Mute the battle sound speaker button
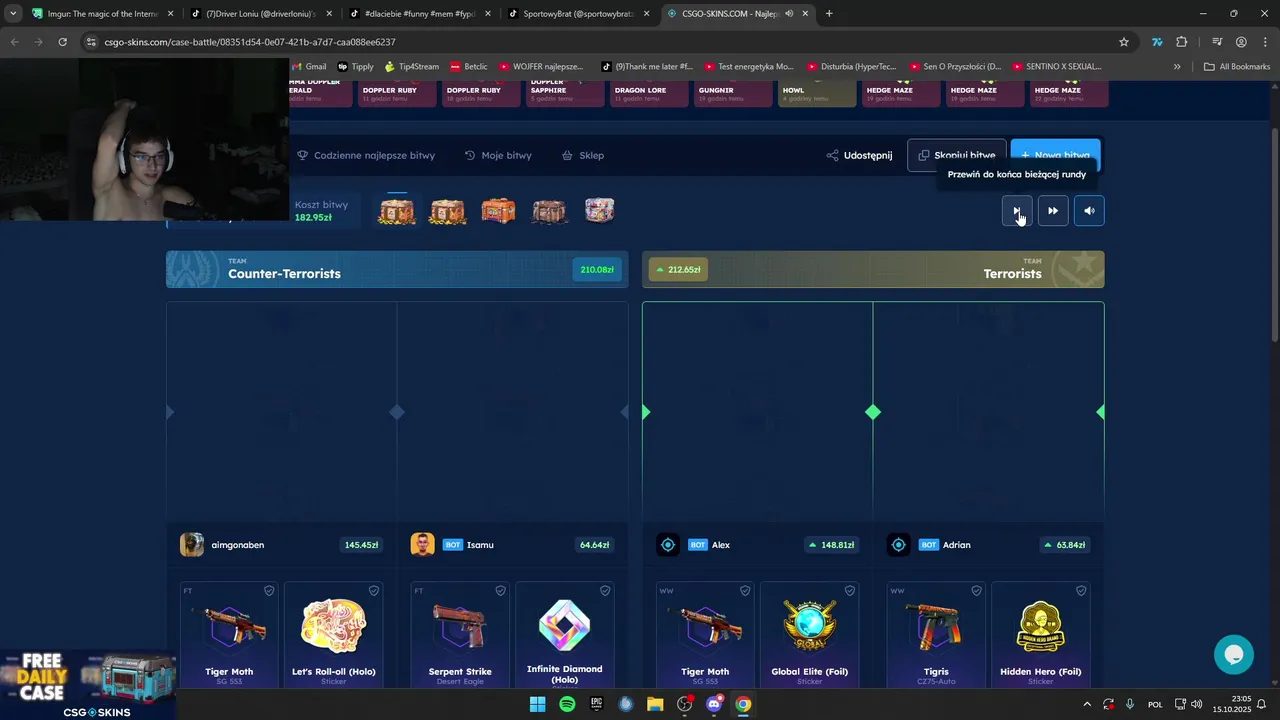1280x720 pixels. tap(1089, 210)
